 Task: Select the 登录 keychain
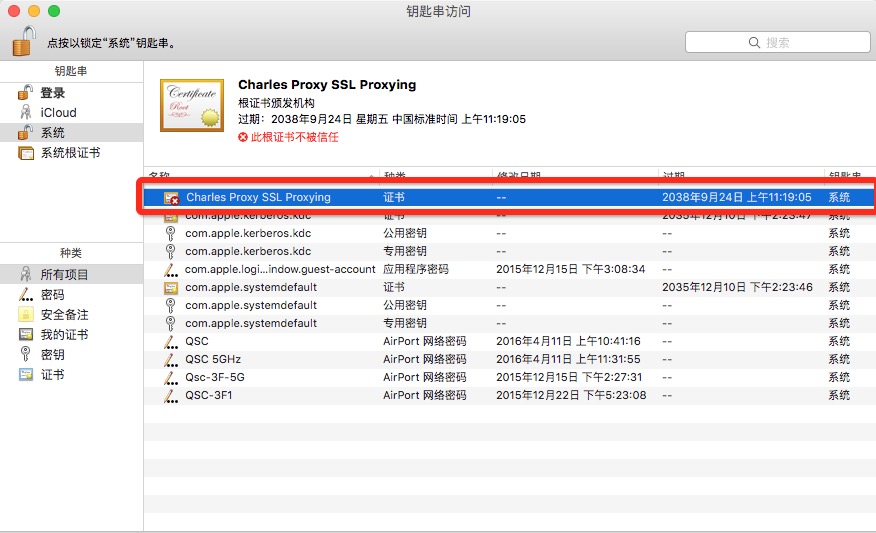click(72, 93)
